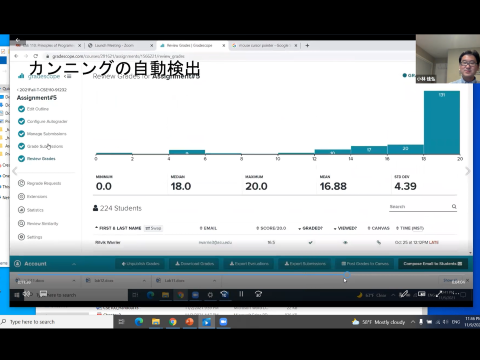Click the Download Grades button
Image resolution: width=480 pixels, height=360 pixels.
click(x=194, y=264)
